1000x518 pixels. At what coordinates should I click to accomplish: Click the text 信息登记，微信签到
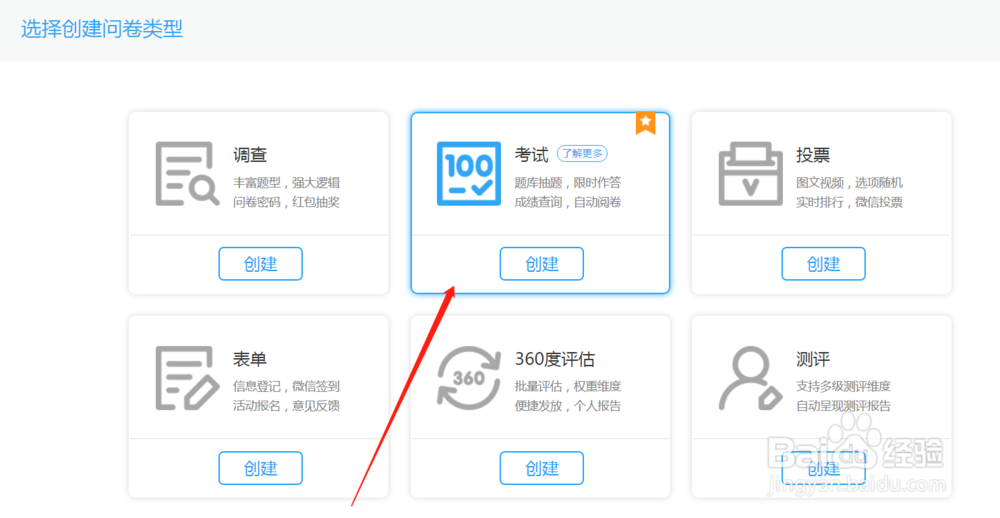point(286,387)
